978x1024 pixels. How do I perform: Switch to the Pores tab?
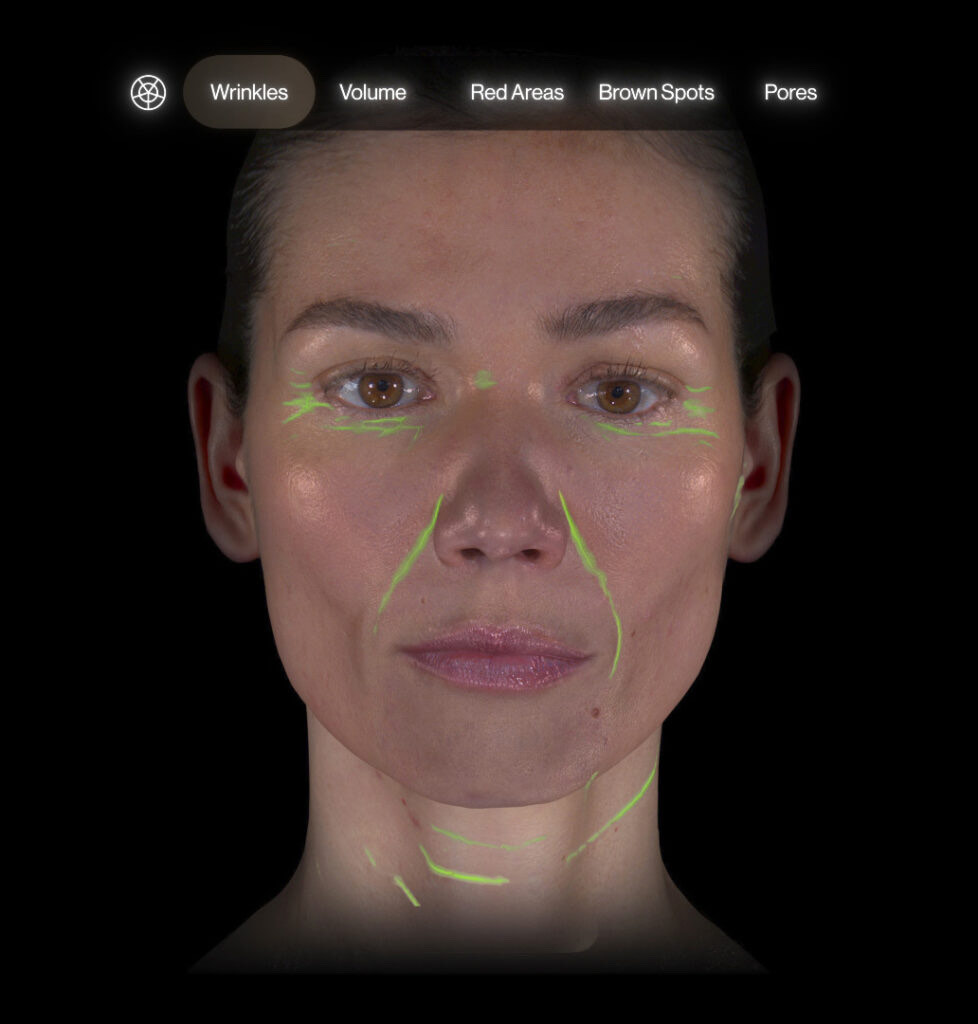click(x=790, y=93)
